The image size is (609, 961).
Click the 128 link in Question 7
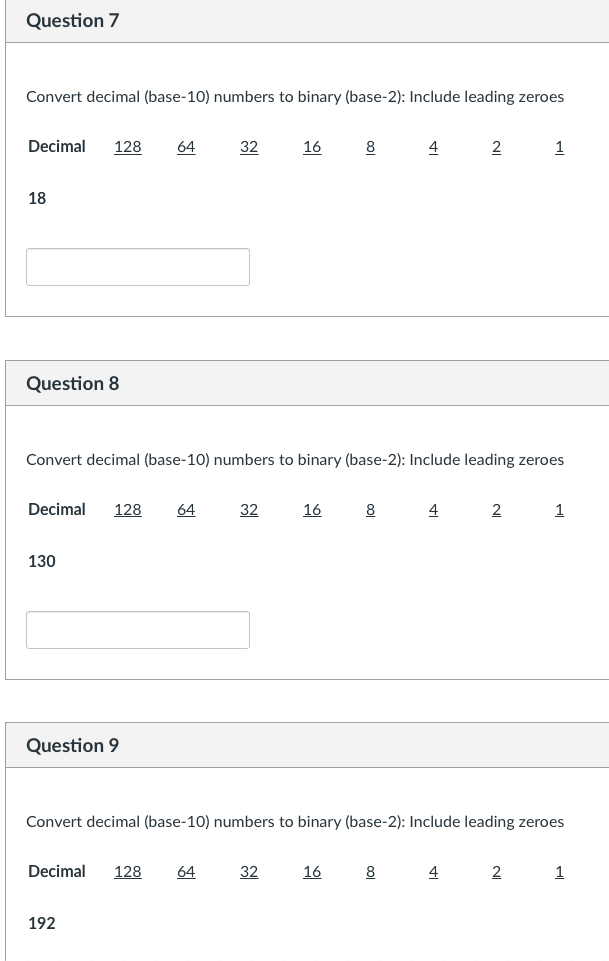[x=127, y=146]
